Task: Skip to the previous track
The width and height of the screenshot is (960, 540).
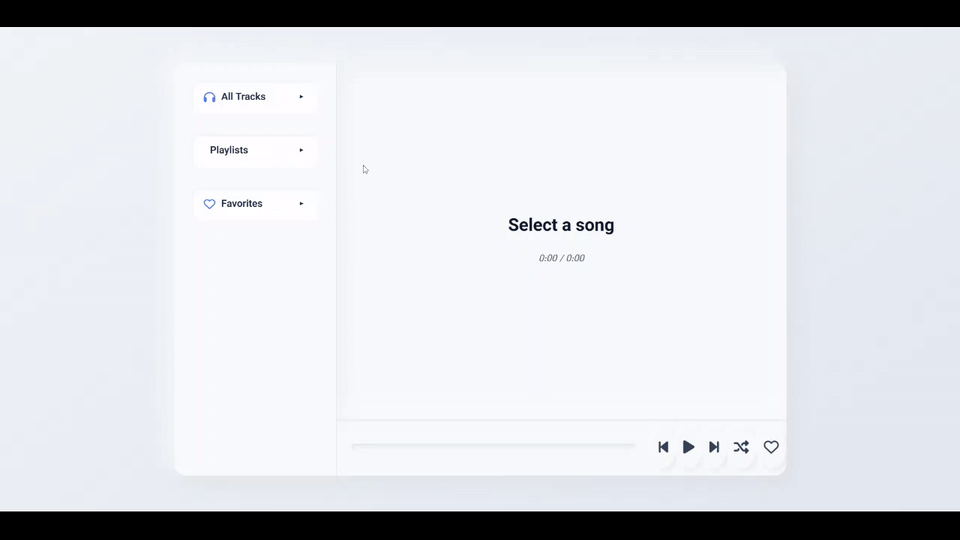Action: coord(663,447)
